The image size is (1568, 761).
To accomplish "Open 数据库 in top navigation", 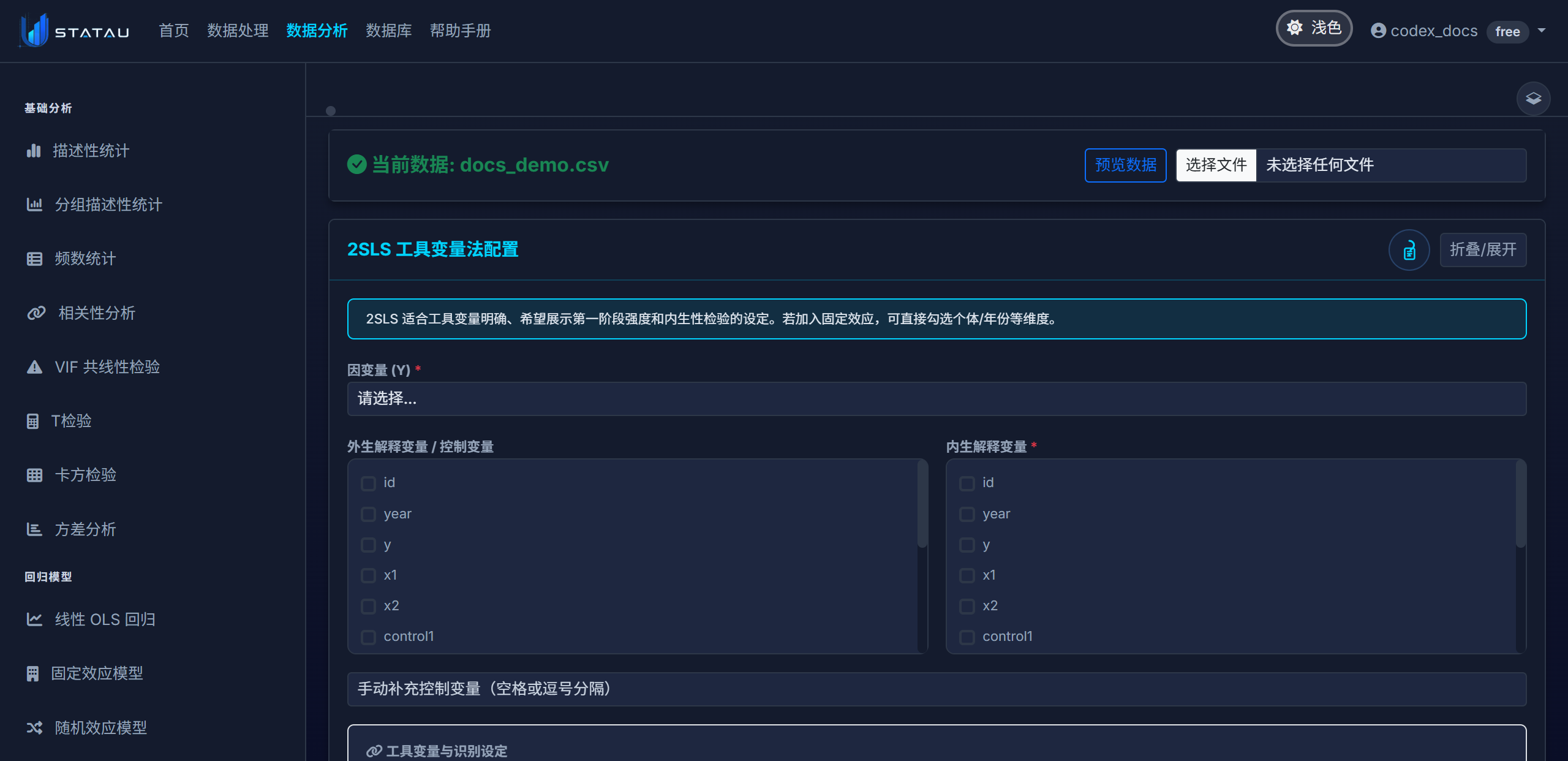I will pyautogui.click(x=388, y=31).
